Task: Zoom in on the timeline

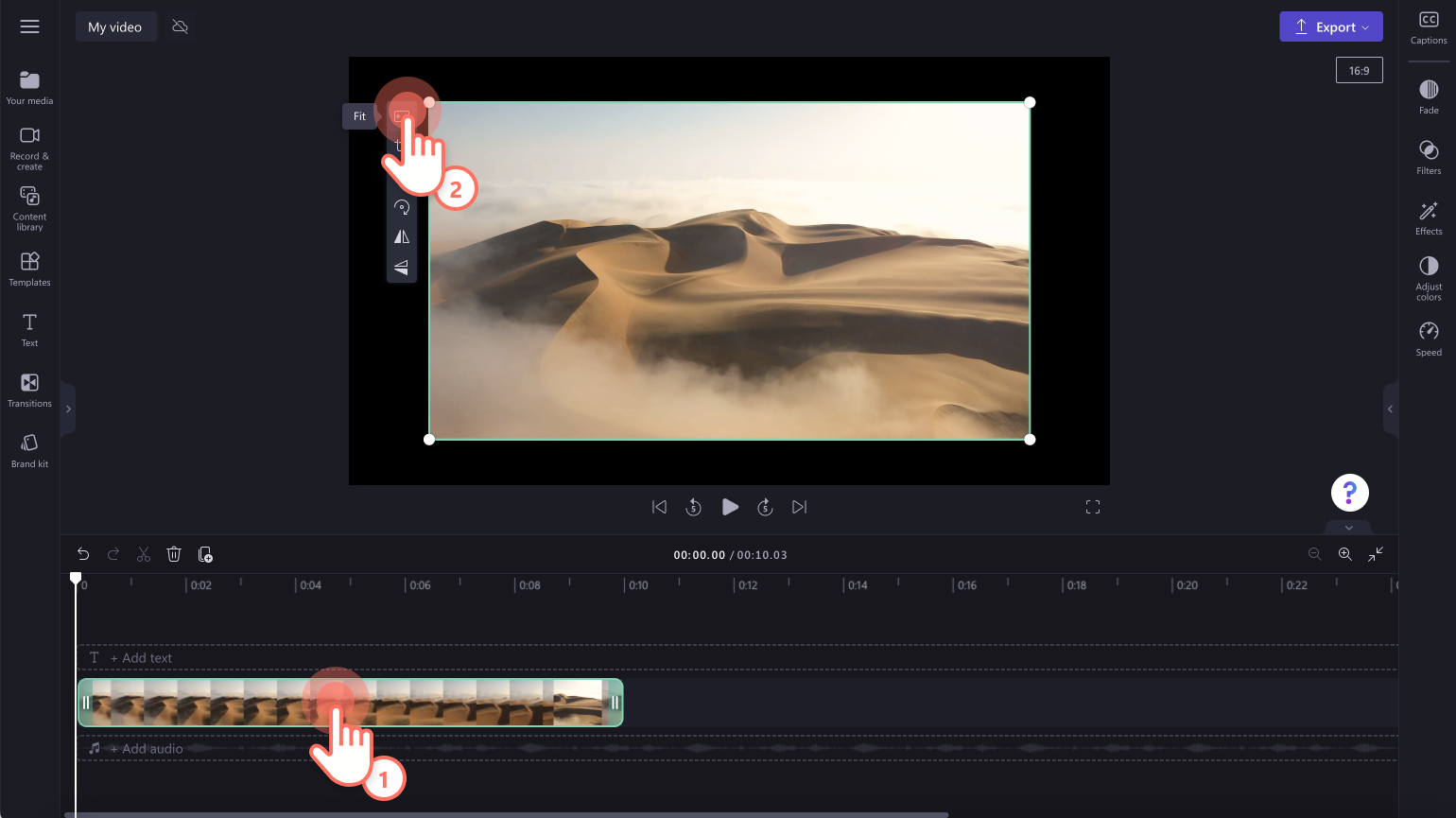Action: coord(1344,554)
